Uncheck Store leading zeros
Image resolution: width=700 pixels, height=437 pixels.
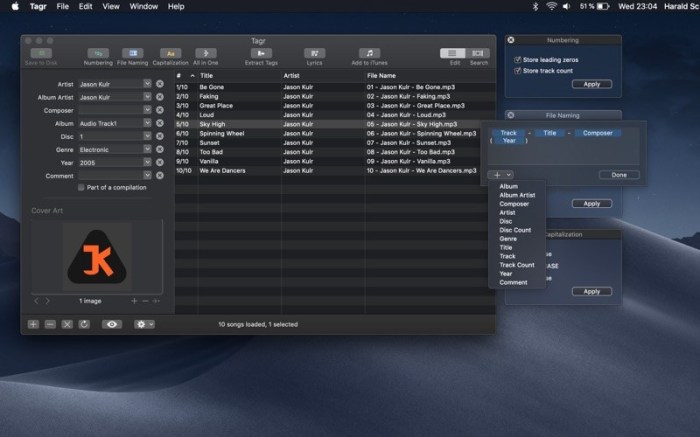coord(517,60)
